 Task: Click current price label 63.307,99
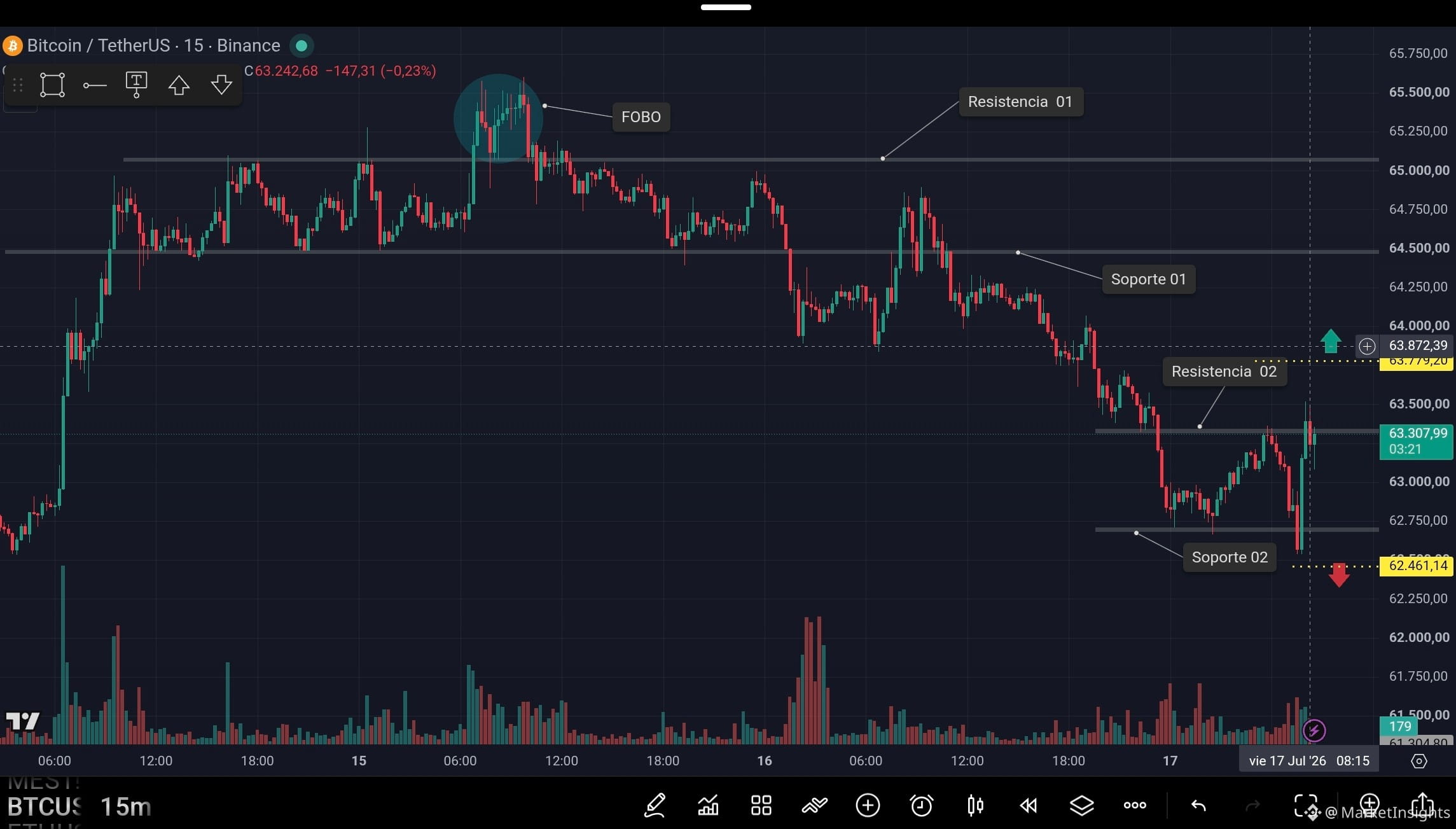click(x=1417, y=442)
